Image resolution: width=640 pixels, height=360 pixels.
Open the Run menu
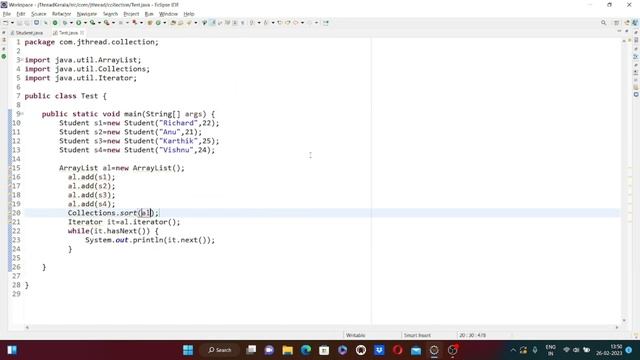tap(149, 14)
